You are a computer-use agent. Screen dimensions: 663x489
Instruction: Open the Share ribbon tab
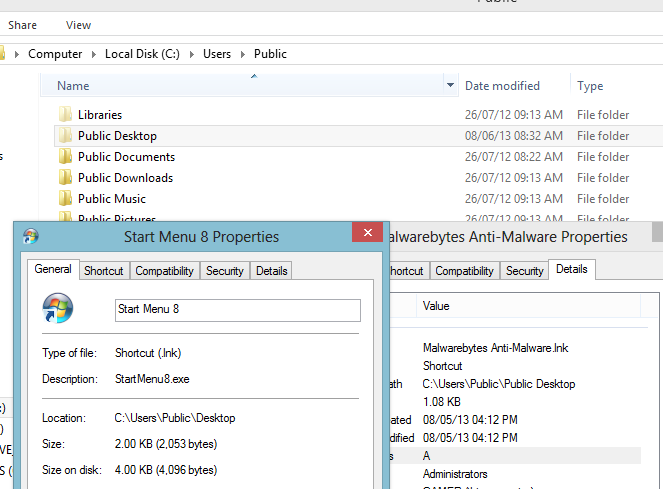click(x=22, y=25)
